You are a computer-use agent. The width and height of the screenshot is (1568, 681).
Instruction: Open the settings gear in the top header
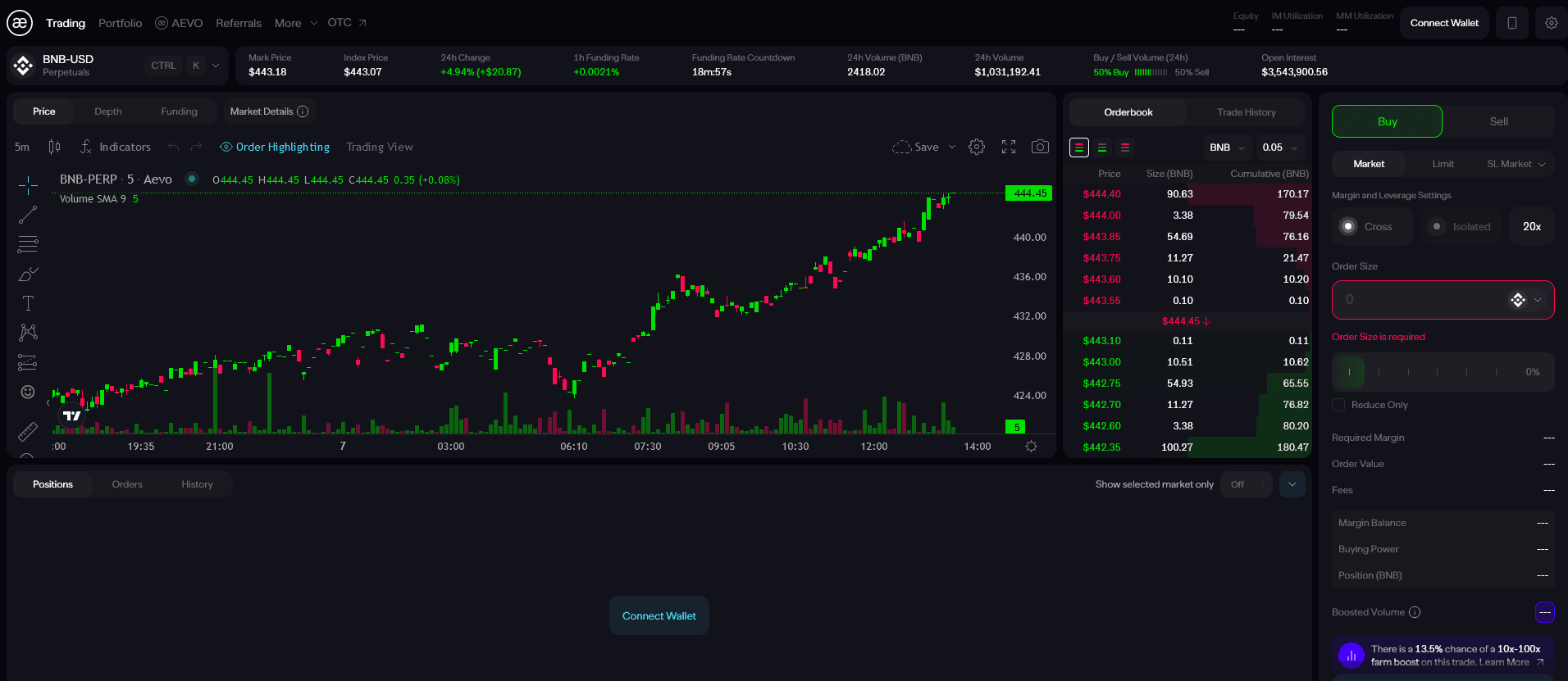point(1552,23)
